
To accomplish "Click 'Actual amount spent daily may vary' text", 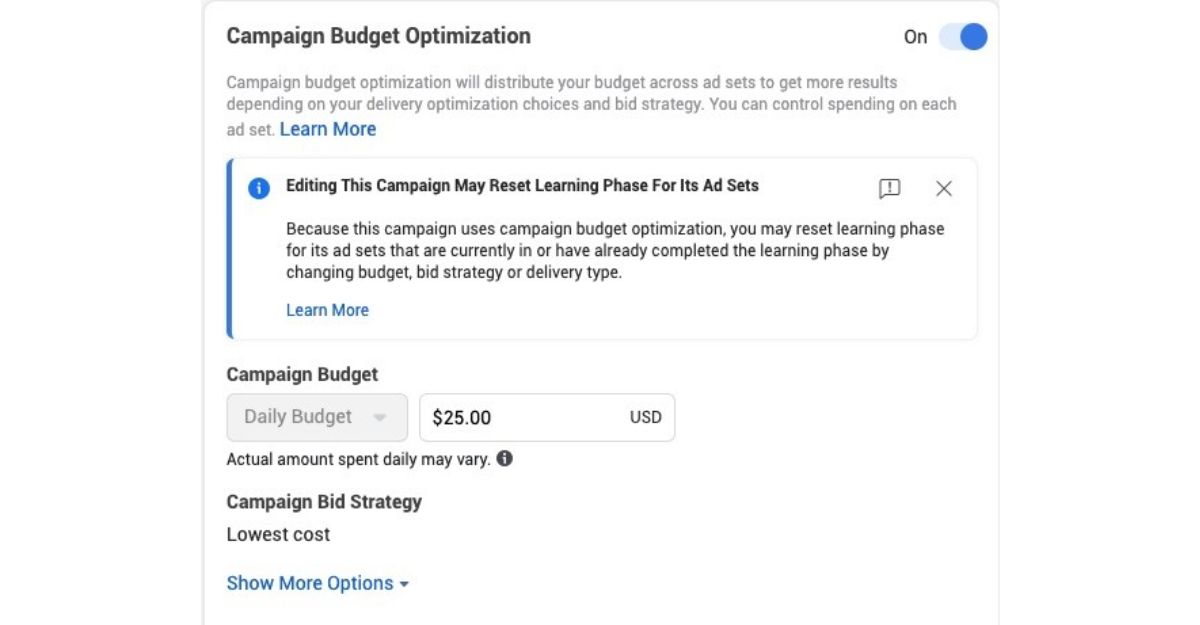I will [x=359, y=460].
